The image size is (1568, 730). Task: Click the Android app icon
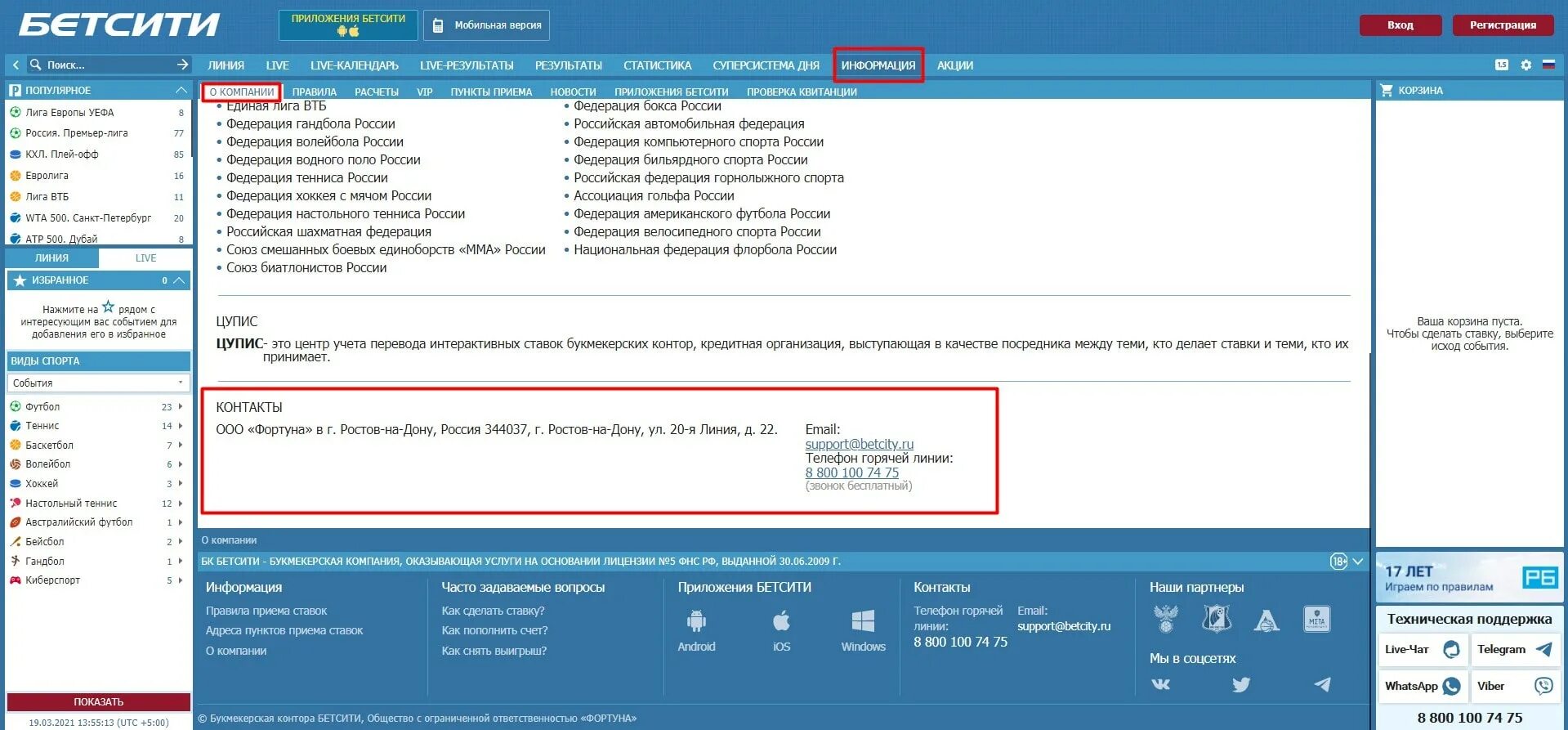point(696,621)
